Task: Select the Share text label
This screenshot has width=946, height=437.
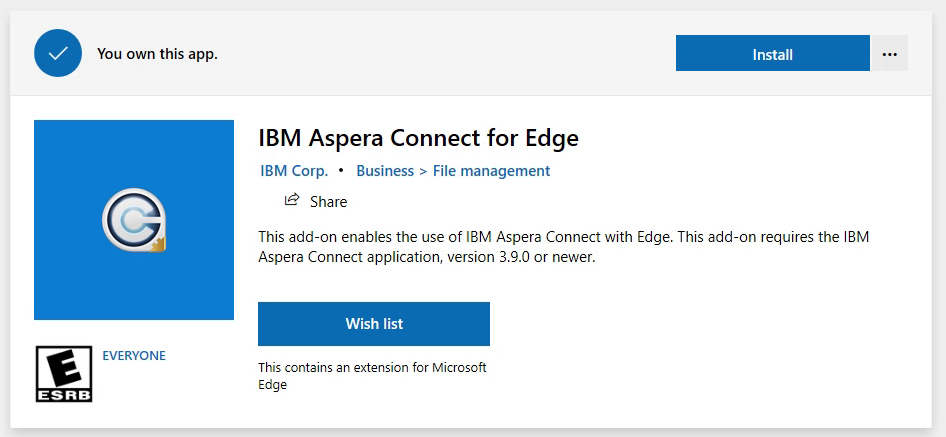Action: coord(328,201)
